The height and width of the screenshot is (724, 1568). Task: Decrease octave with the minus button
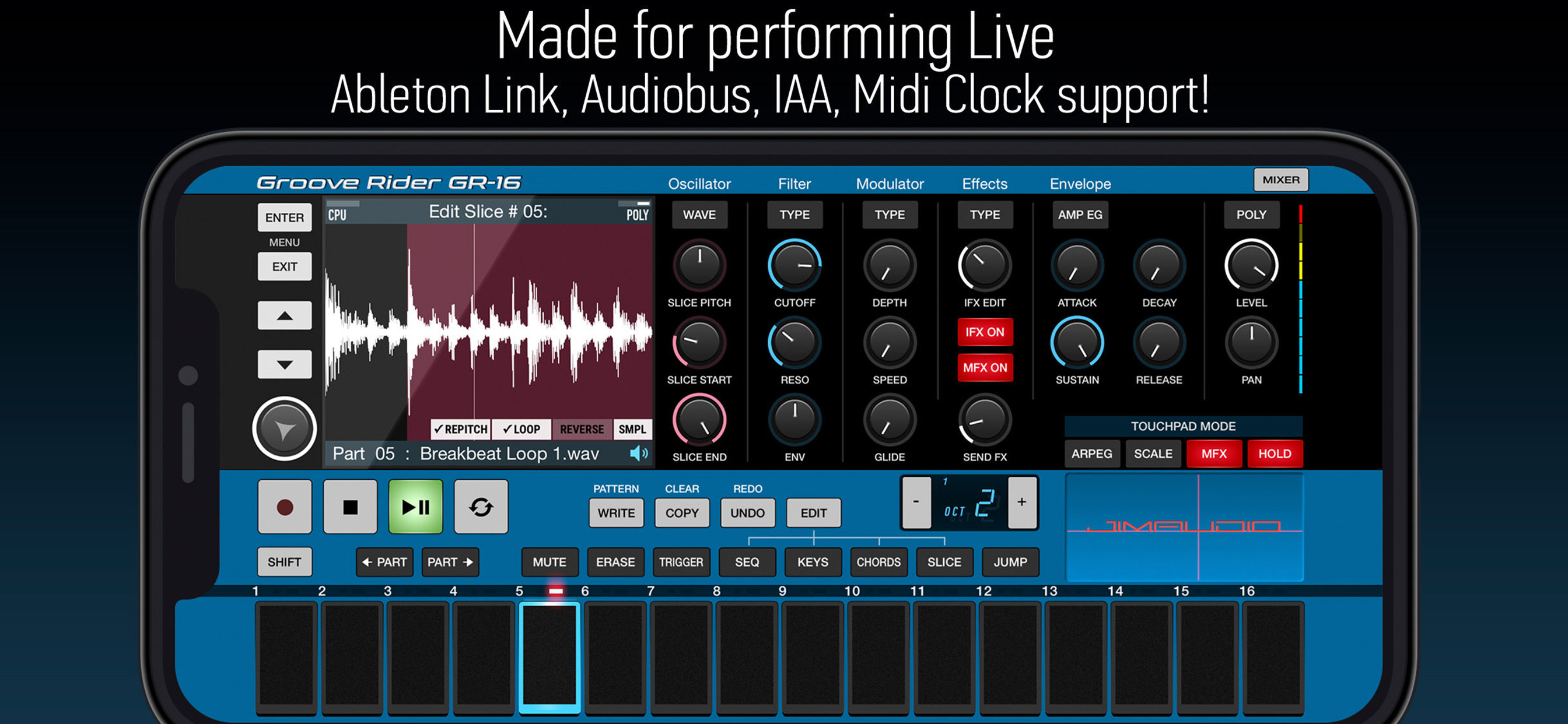point(916,502)
